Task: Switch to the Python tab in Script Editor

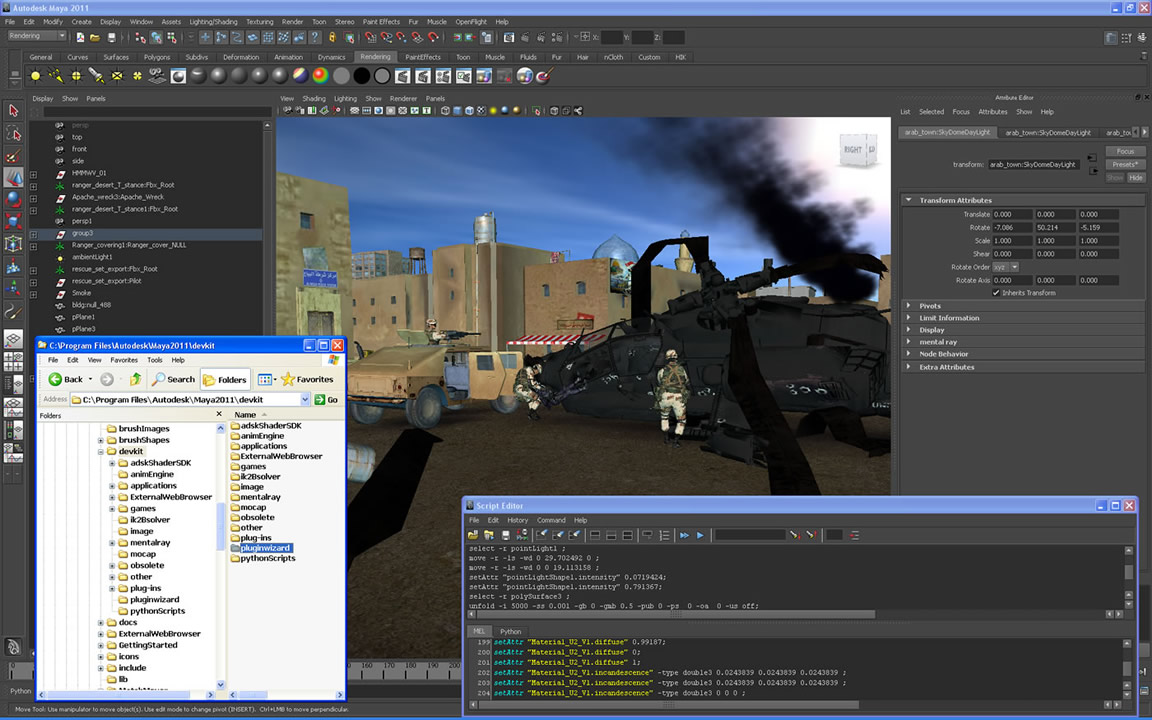Action: (x=511, y=631)
